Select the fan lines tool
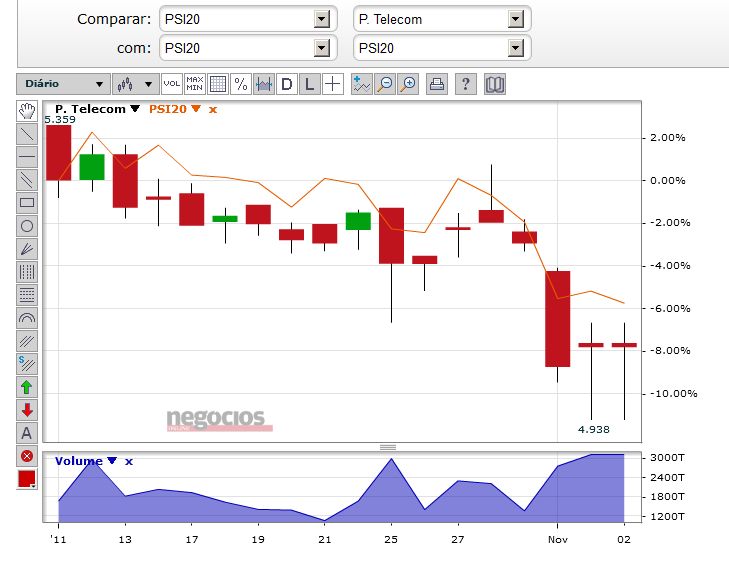Screen dimensions: 729x565 click(27, 249)
